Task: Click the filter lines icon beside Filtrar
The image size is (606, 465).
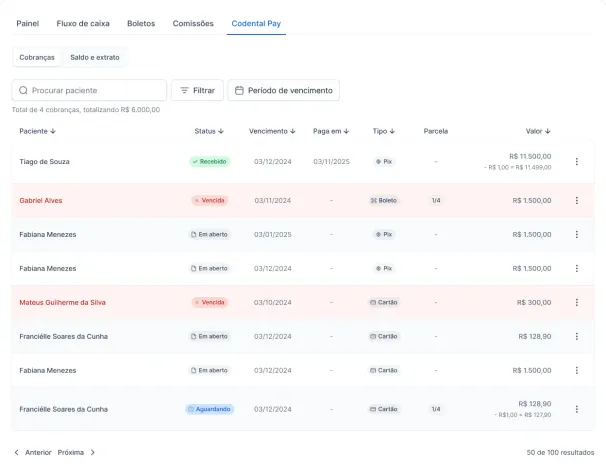Action: [184, 90]
